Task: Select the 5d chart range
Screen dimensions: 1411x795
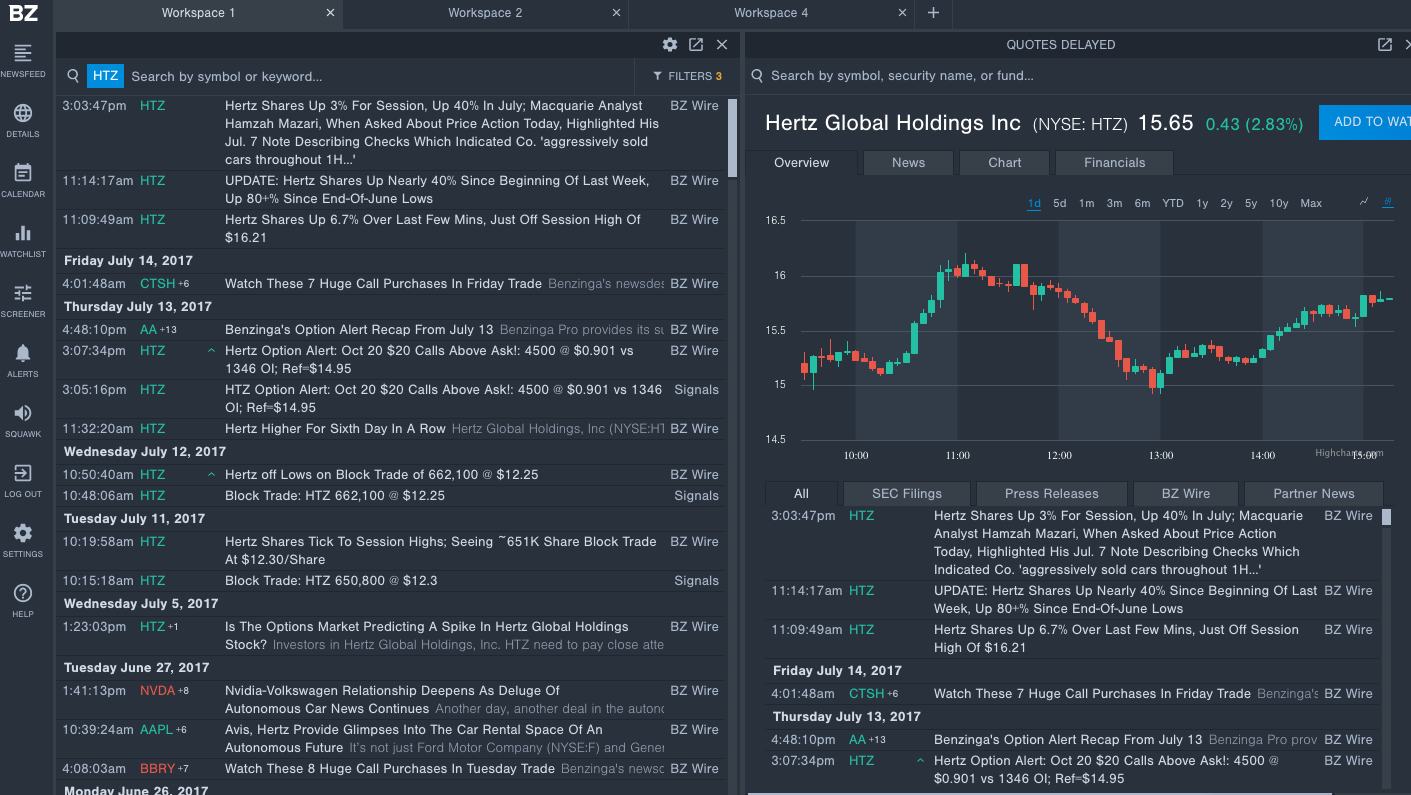Action: (1060, 203)
